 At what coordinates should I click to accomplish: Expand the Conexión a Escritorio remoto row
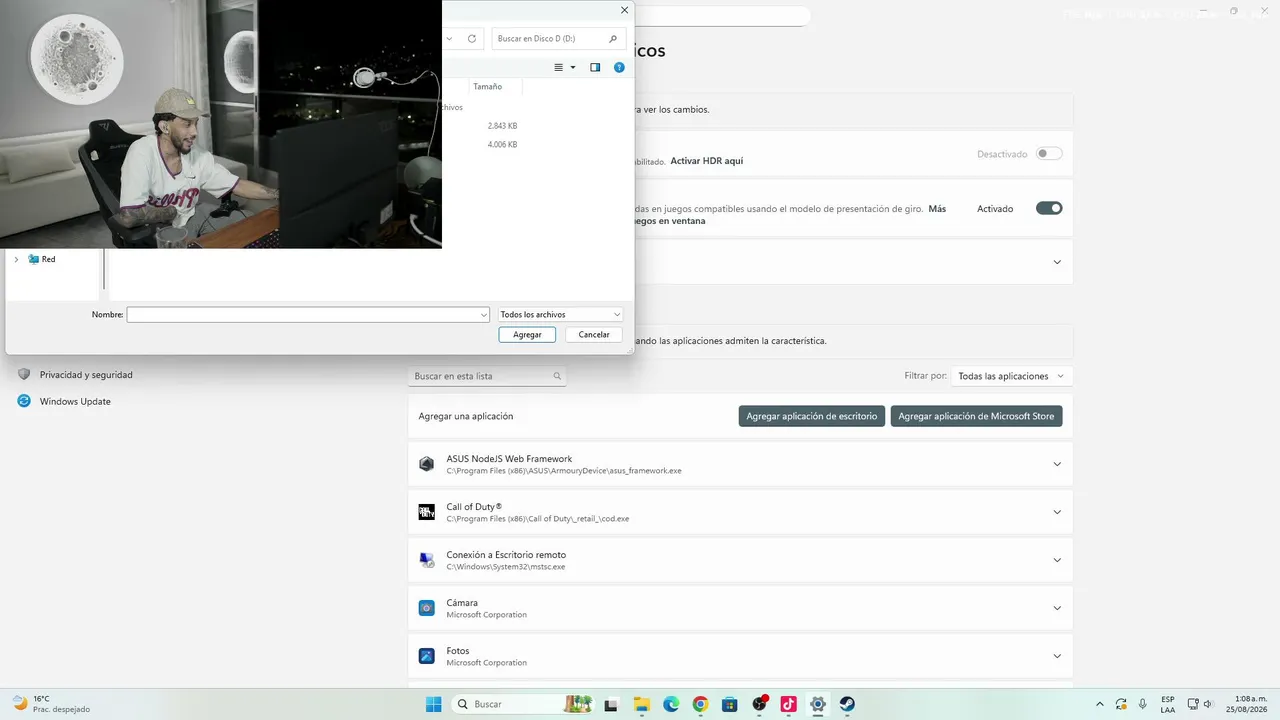(x=1057, y=560)
